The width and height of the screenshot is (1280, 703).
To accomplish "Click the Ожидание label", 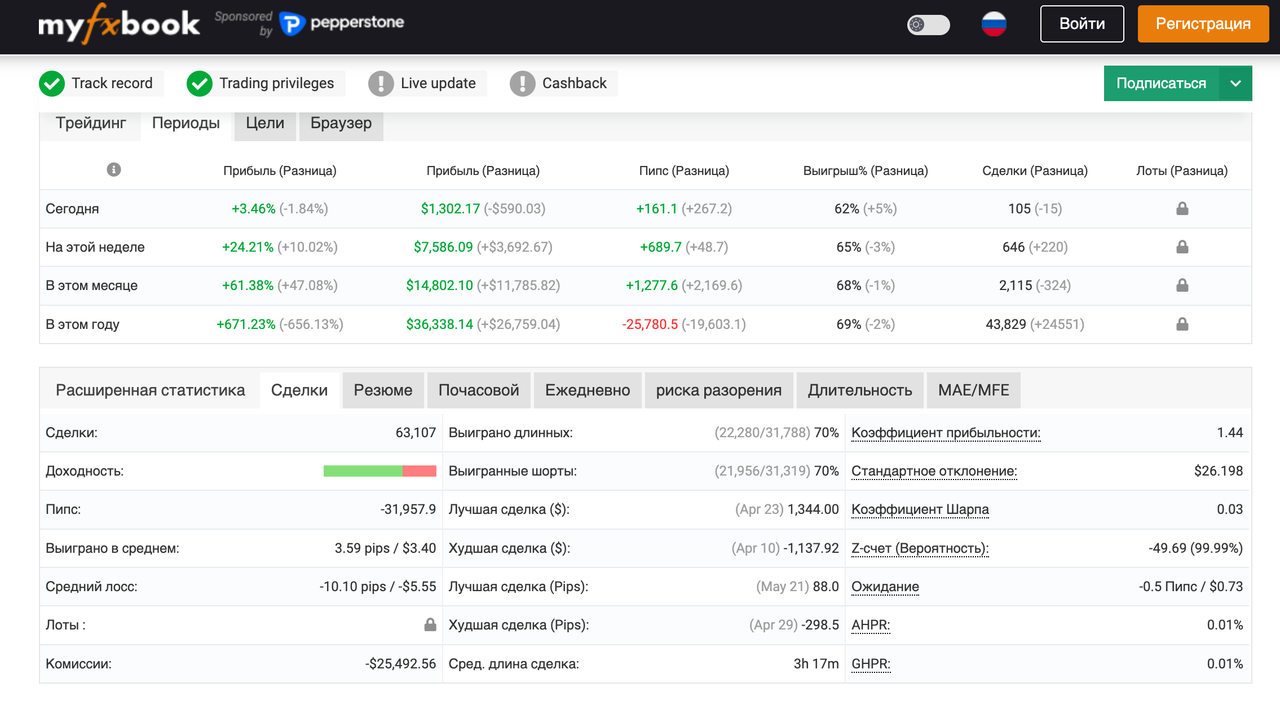I will tap(885, 586).
